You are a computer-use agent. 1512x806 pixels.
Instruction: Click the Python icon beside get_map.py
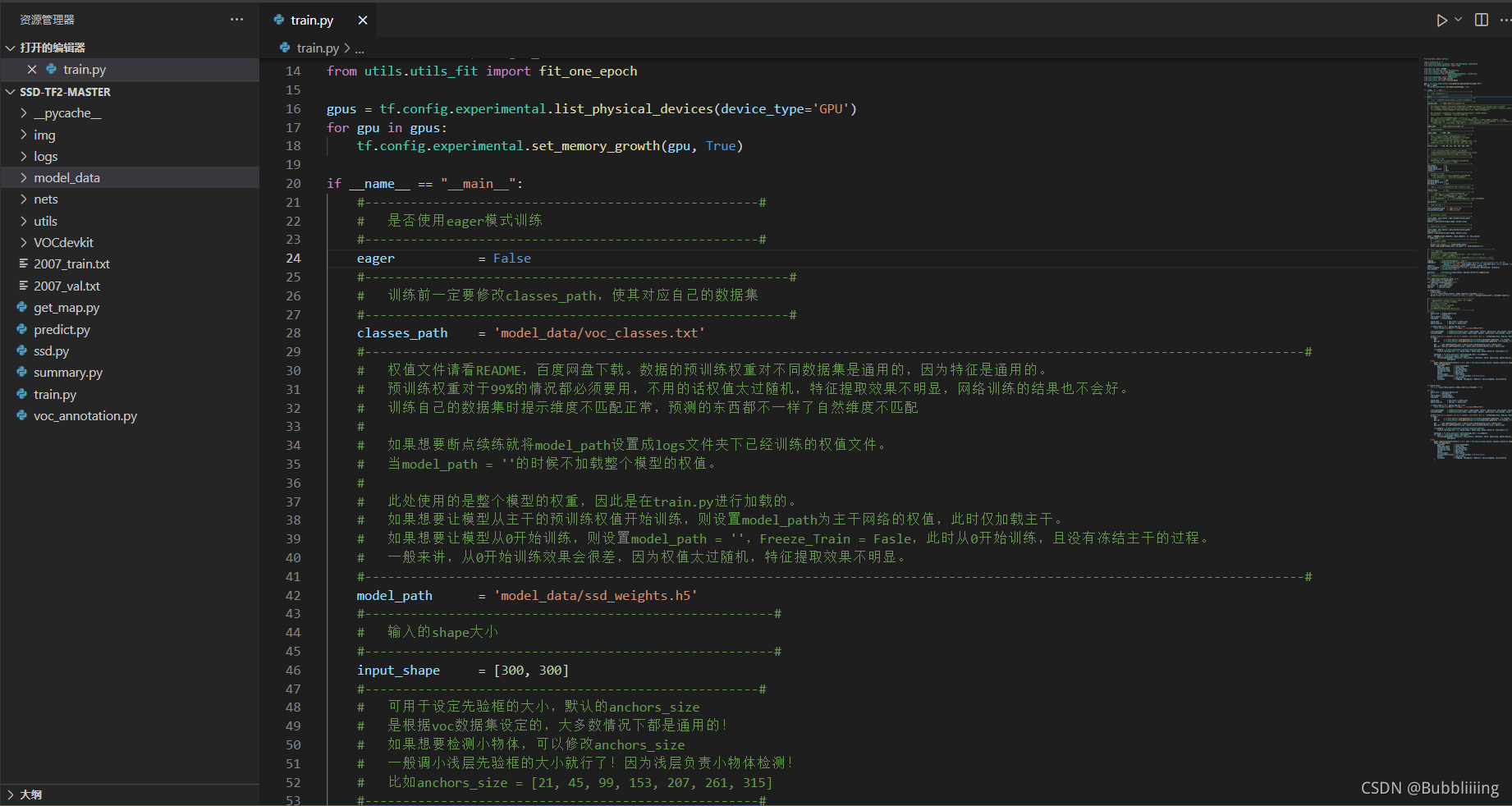[22, 307]
